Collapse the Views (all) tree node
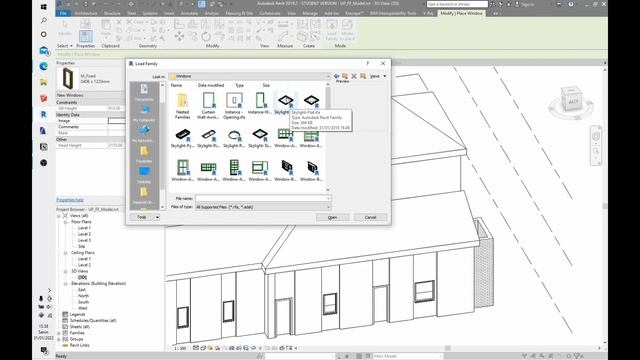640x360 pixels. point(59,216)
